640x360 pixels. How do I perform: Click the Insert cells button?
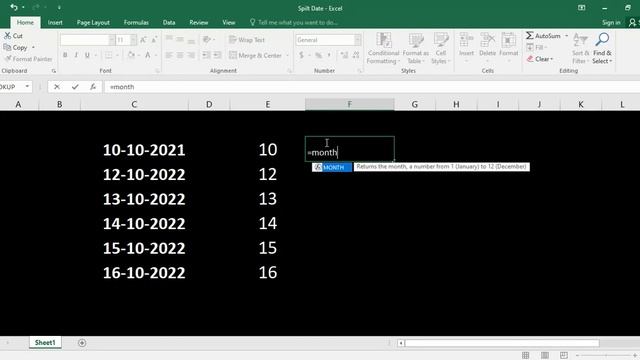coord(466,48)
